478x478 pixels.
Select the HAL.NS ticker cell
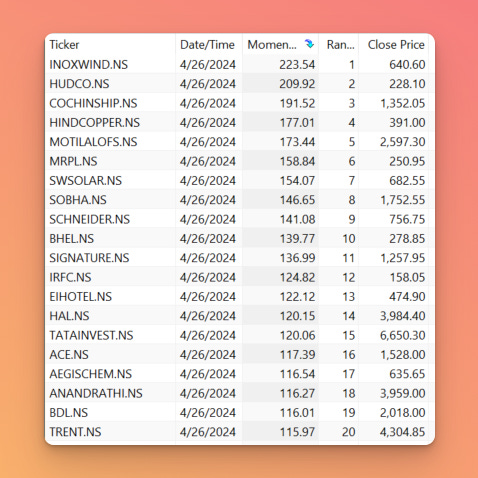point(69,316)
